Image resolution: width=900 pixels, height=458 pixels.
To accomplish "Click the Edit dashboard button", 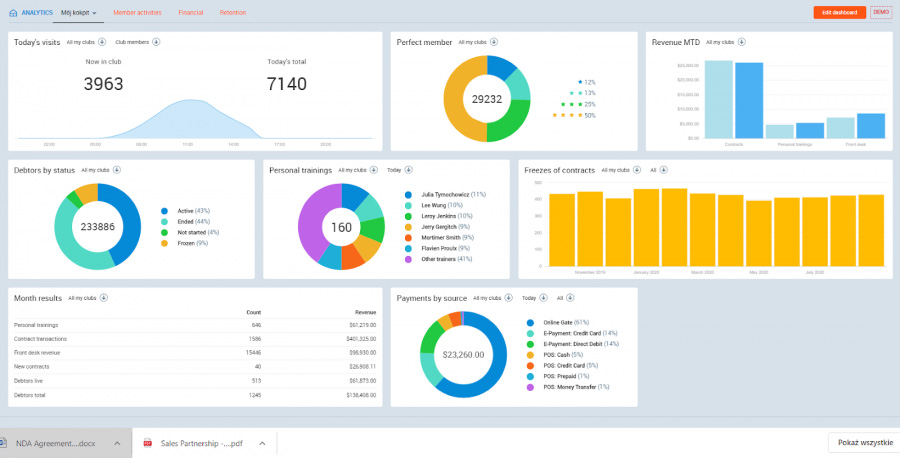I will coord(839,12).
